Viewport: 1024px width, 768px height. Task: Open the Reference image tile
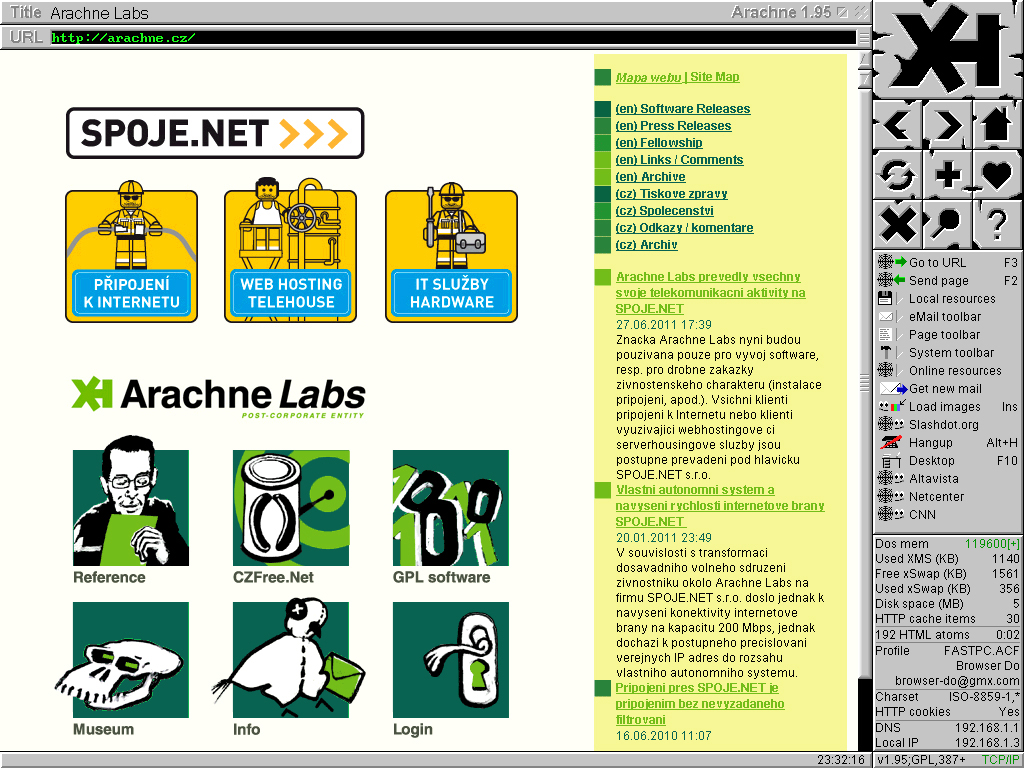tap(131, 500)
